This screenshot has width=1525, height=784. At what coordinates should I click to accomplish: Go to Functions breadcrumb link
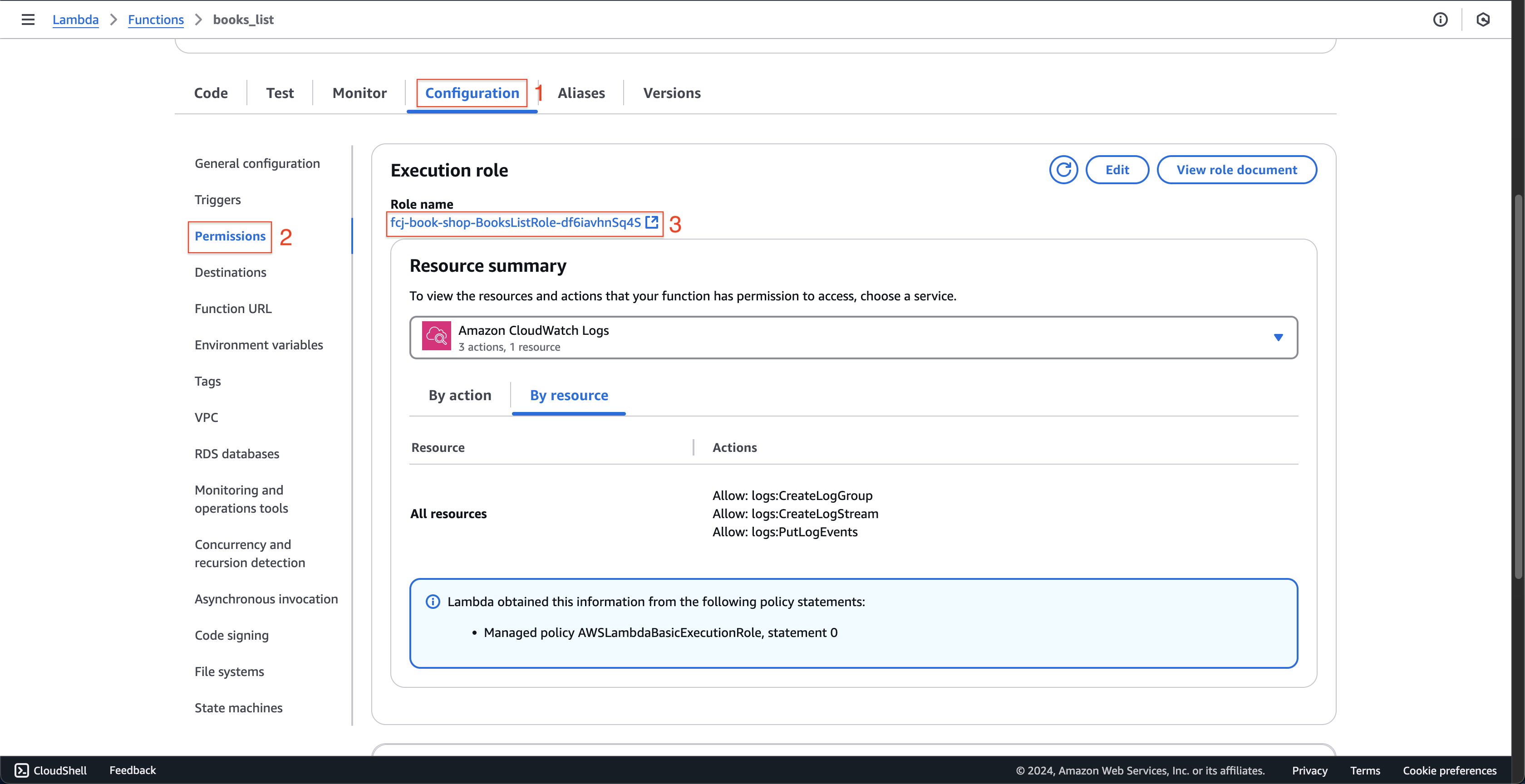pos(156,20)
